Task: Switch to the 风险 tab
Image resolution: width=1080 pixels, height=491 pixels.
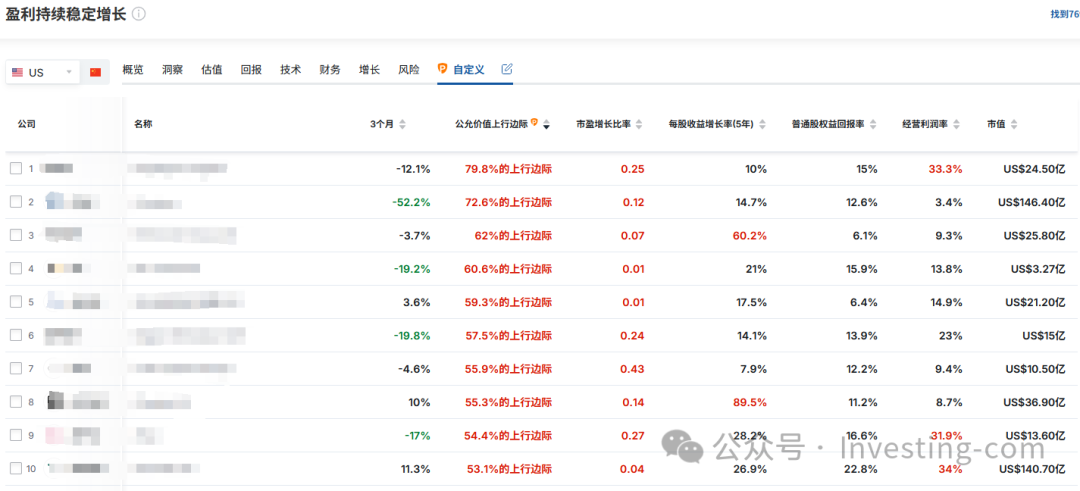Action: (x=408, y=70)
